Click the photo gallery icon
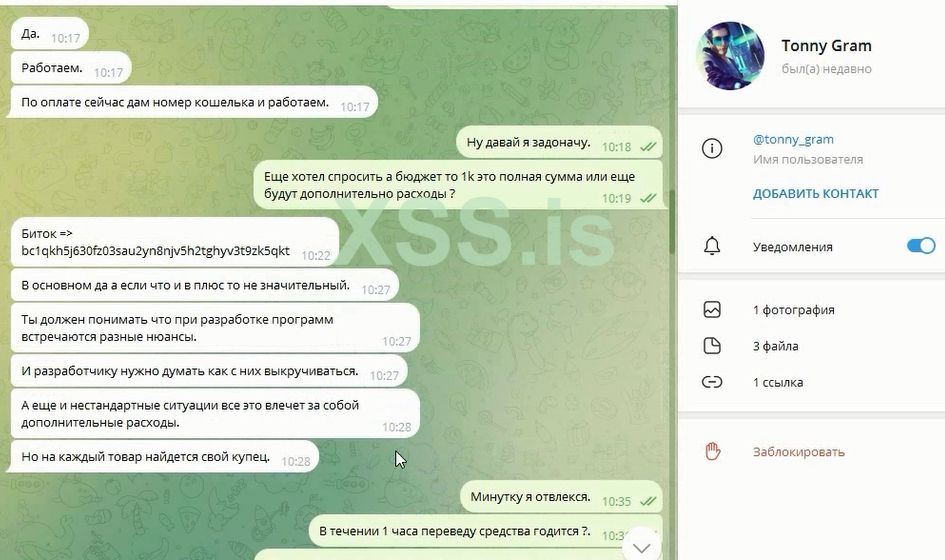The image size is (945, 560). (712, 309)
